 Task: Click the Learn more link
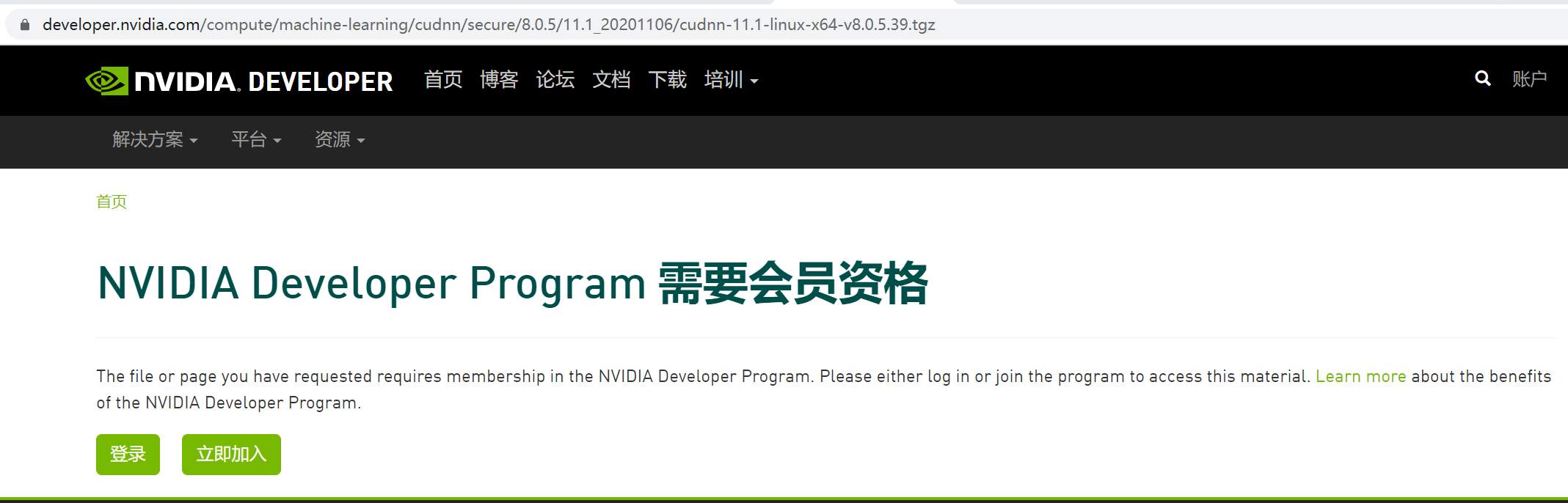click(1360, 376)
